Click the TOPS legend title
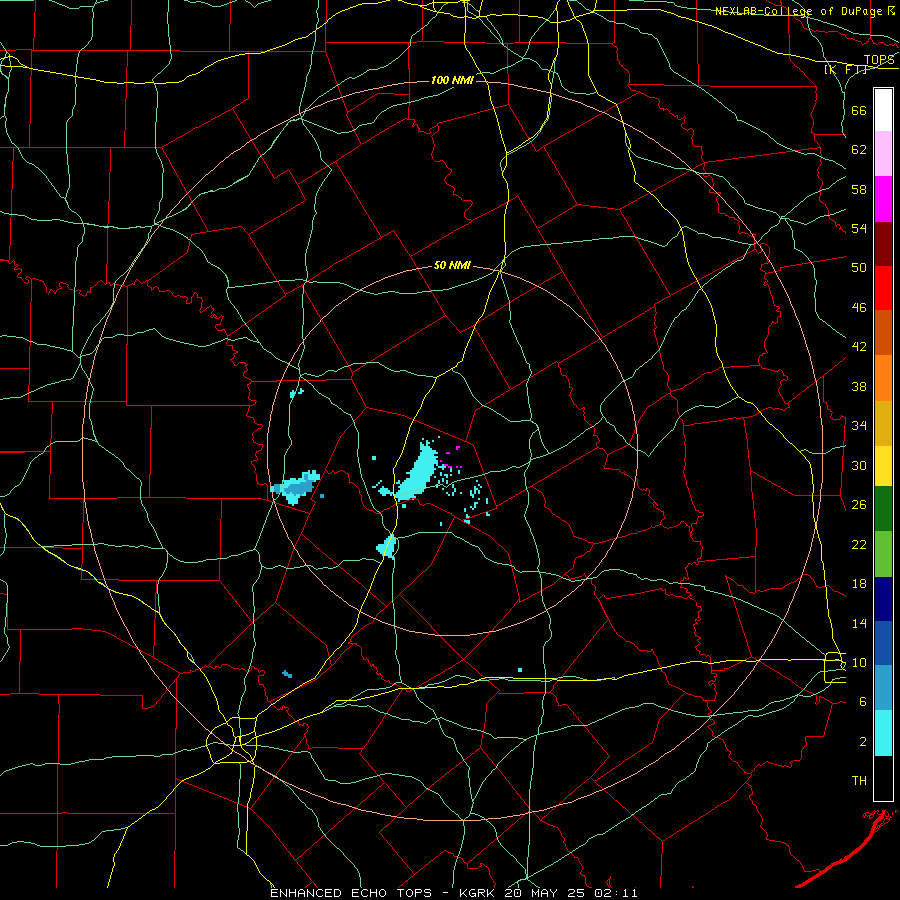This screenshot has width=900, height=900. pyautogui.click(x=878, y=59)
